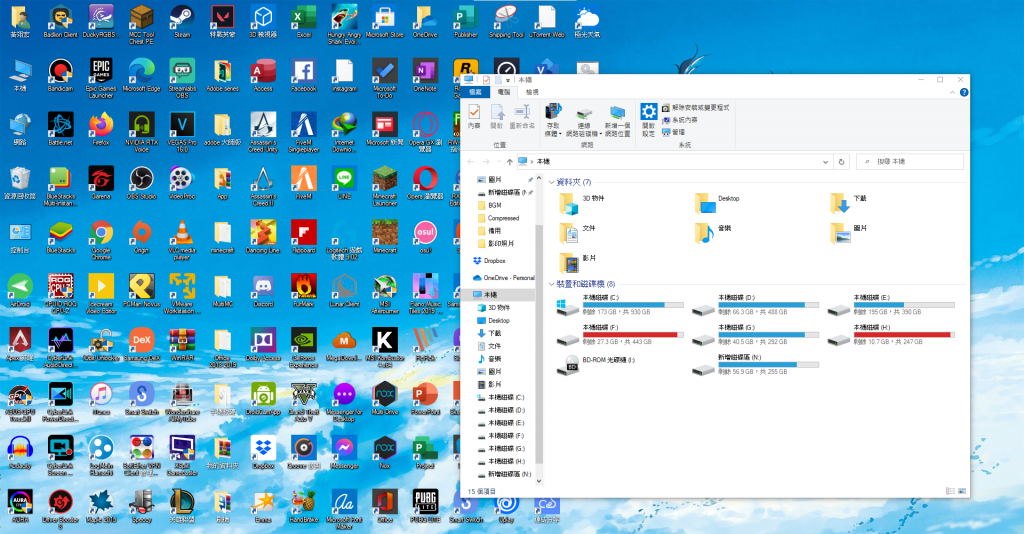Click 內容 properties icon in ribbon

tap(474, 118)
